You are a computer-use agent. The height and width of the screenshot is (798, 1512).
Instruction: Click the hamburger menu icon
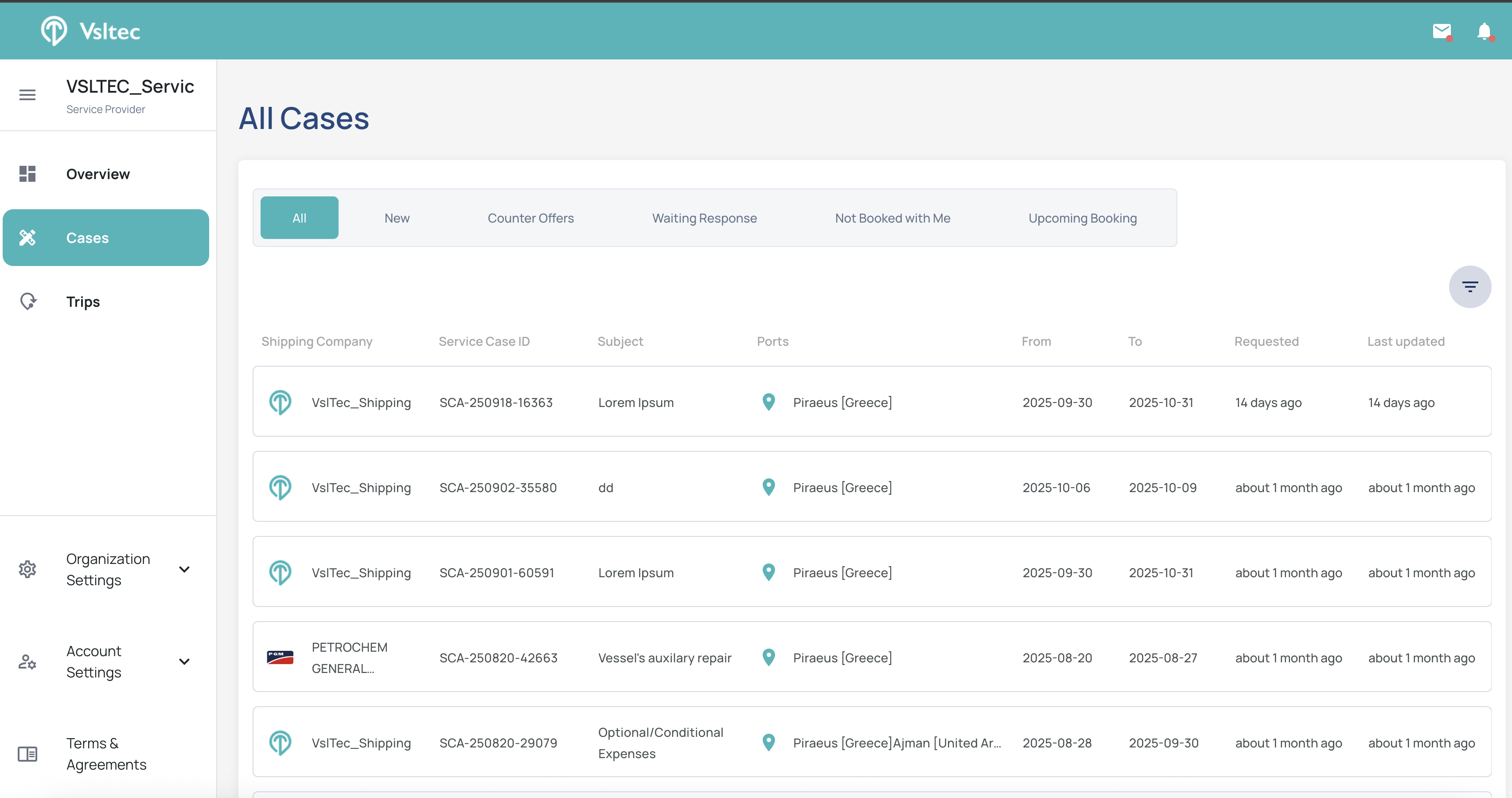coord(27,94)
